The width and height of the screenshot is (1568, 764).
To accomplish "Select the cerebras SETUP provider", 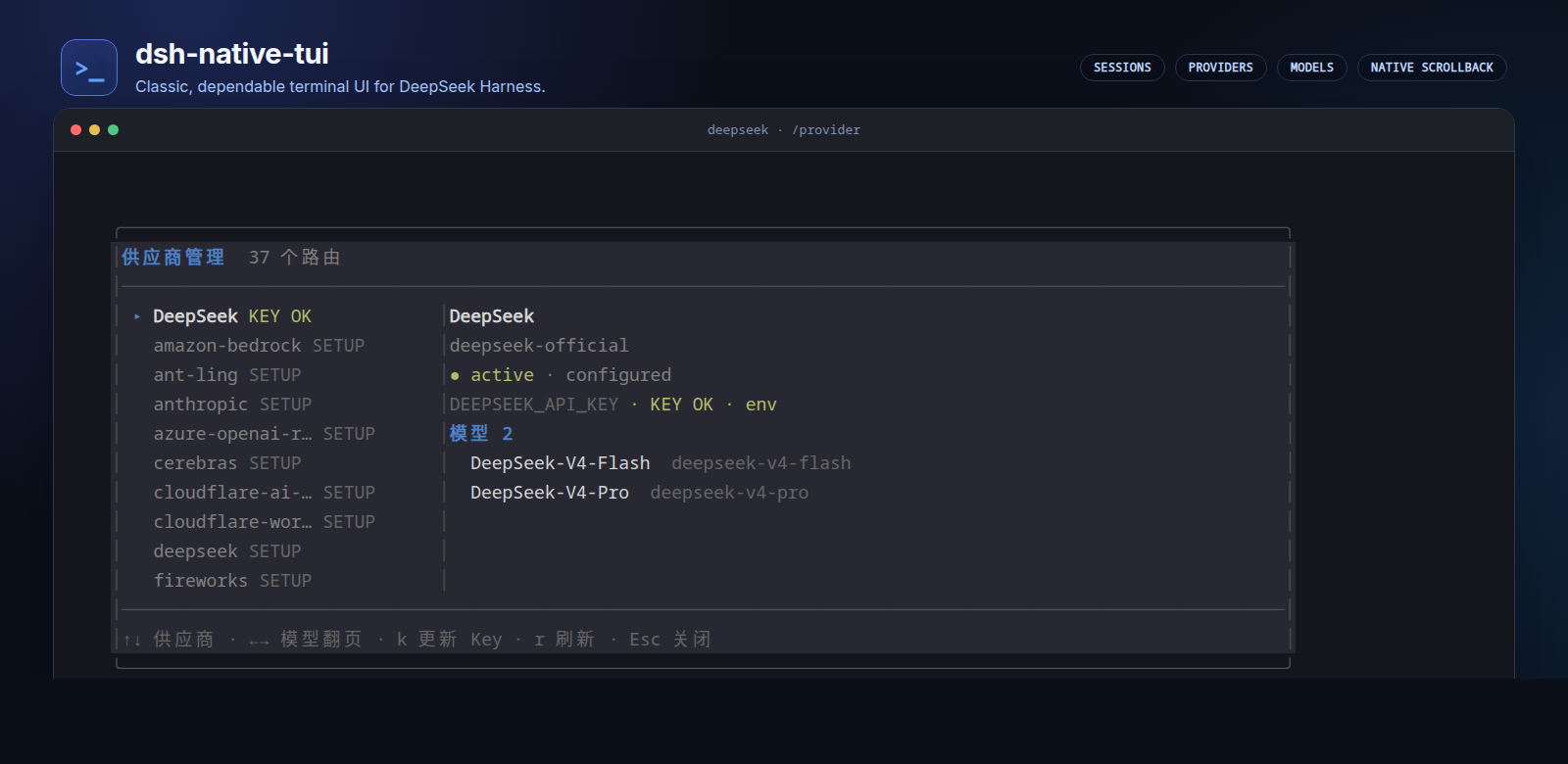I will click(227, 463).
